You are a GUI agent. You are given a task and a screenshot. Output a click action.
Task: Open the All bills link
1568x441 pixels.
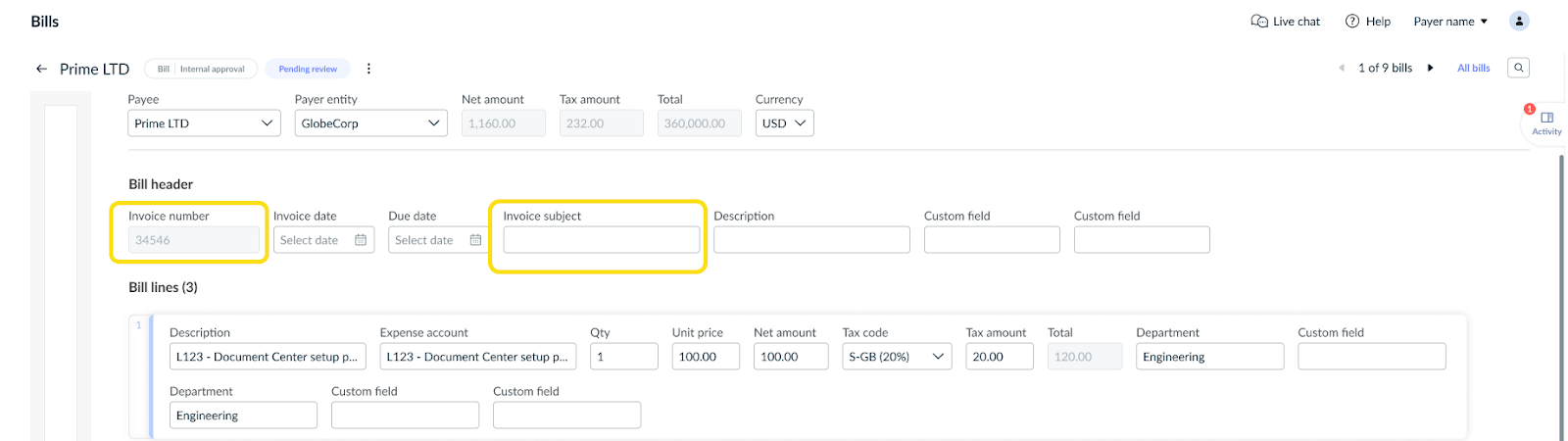[1473, 68]
